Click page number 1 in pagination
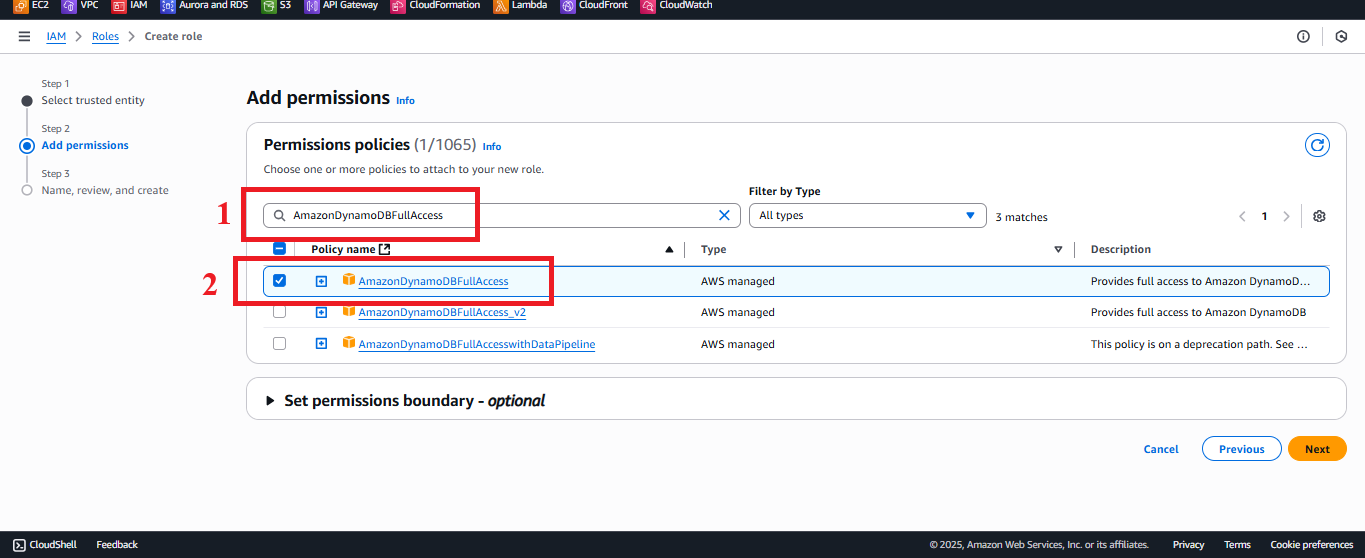Screen dimensions: 1365x558 pyautogui.click(x=1264, y=216)
